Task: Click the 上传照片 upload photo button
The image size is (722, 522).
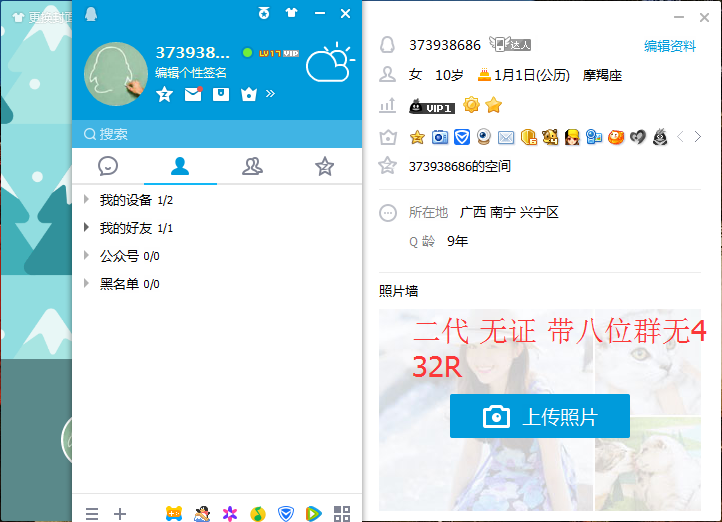Action: (540, 416)
